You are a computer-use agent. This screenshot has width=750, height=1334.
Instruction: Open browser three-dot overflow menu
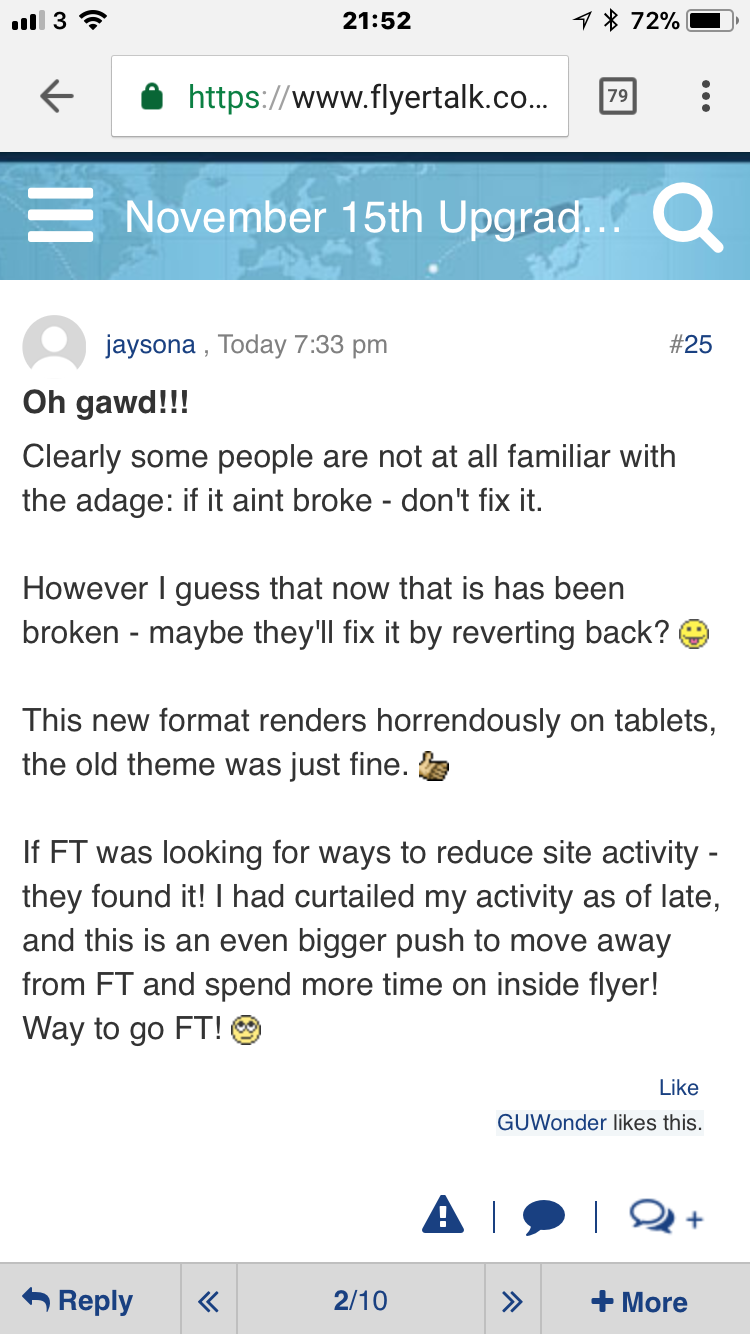tap(706, 96)
